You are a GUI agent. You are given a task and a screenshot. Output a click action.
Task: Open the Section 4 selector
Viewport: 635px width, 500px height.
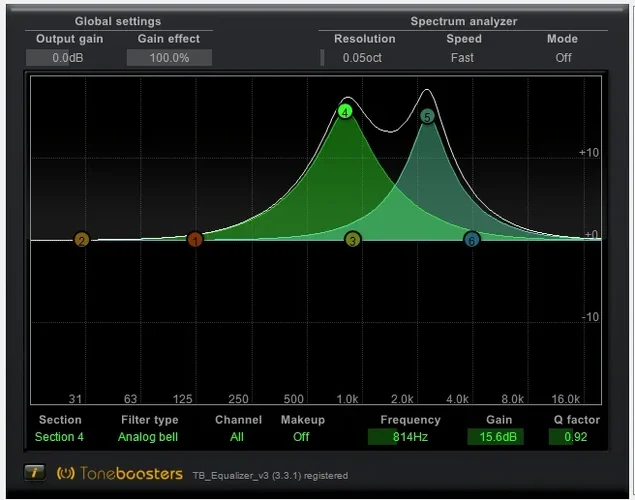[60, 437]
